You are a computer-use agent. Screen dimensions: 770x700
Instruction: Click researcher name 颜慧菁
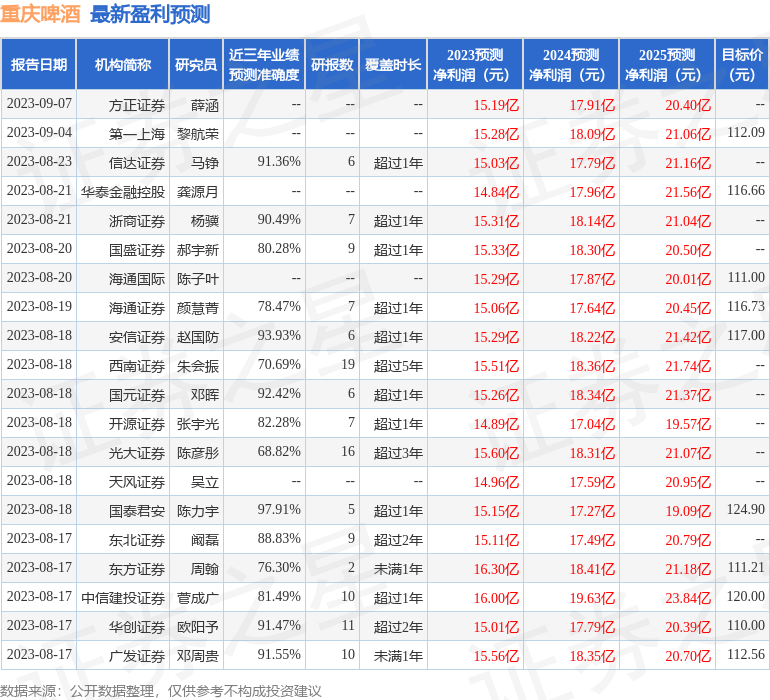pyautogui.click(x=198, y=308)
